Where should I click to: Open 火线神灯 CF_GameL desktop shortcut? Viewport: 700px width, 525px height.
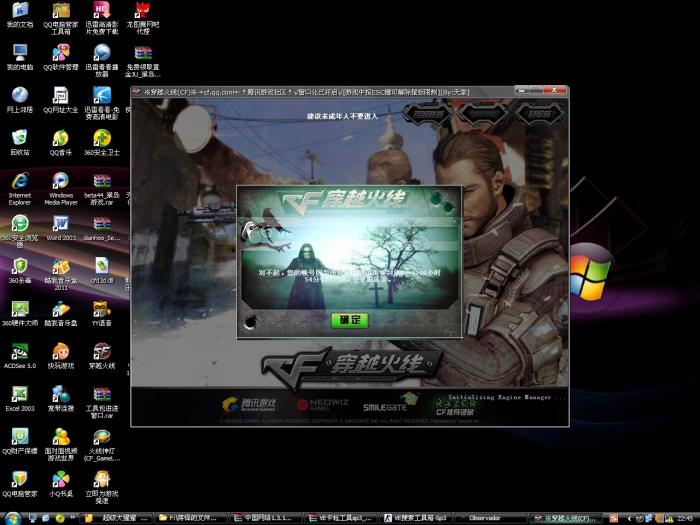click(x=102, y=445)
